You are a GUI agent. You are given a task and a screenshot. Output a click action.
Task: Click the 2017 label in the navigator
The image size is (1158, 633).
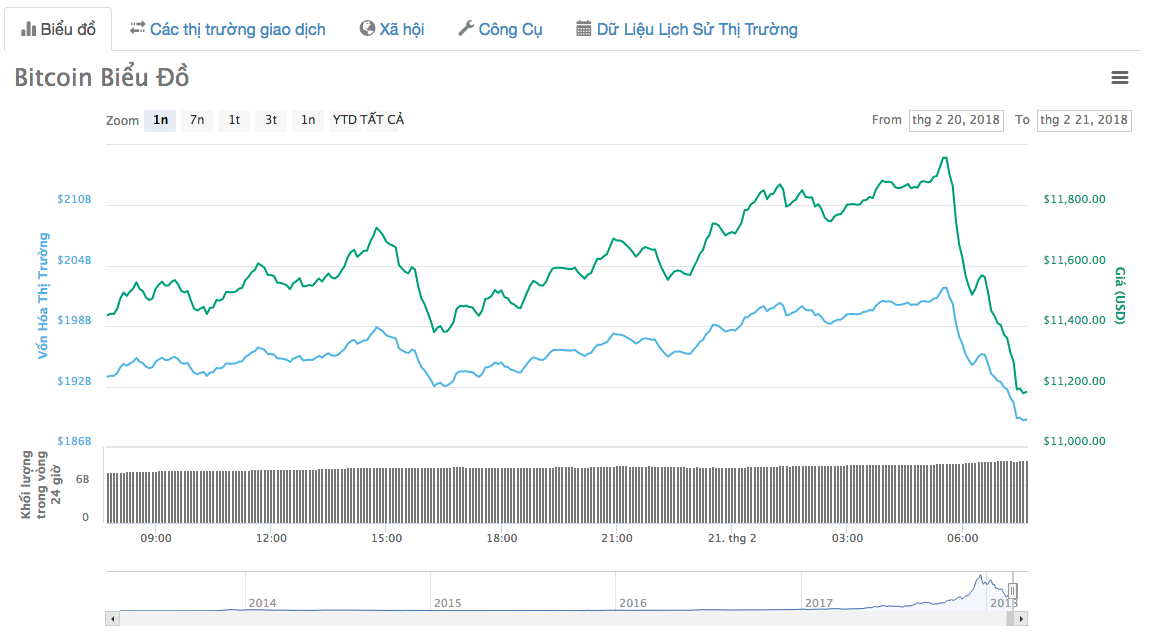[819, 603]
